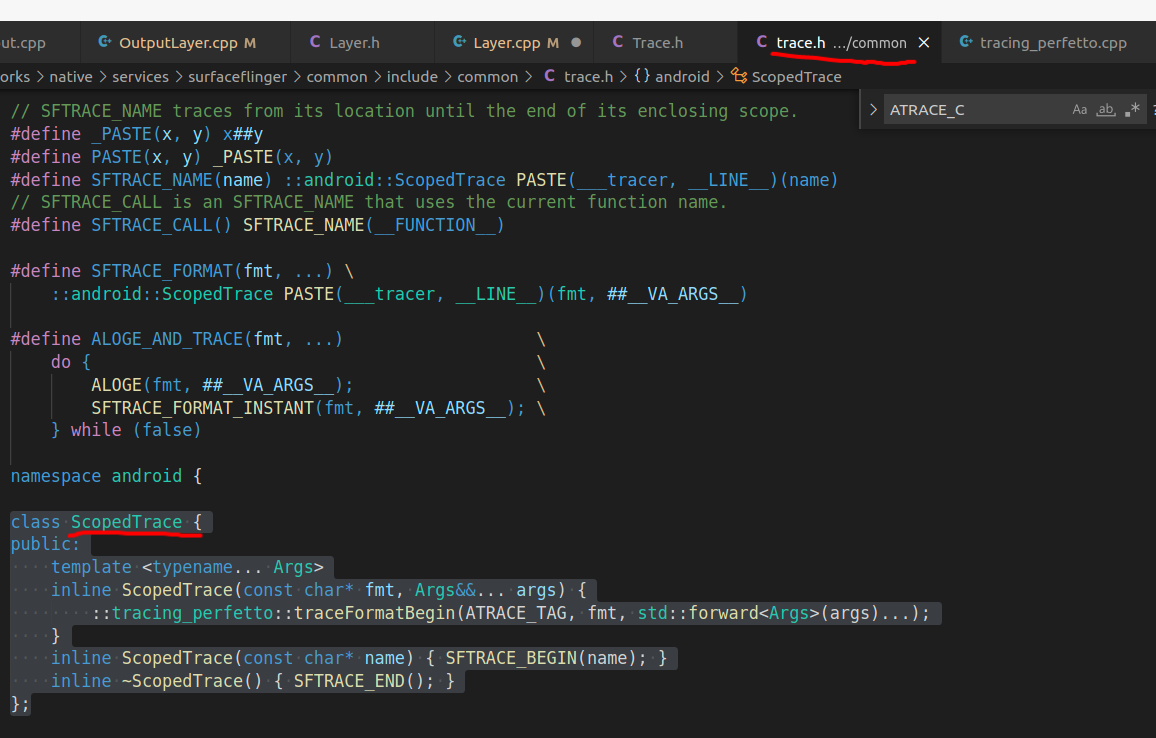Click the comment 'SFTRACE_CALL is an SFTRACE_NAME'

197,202
